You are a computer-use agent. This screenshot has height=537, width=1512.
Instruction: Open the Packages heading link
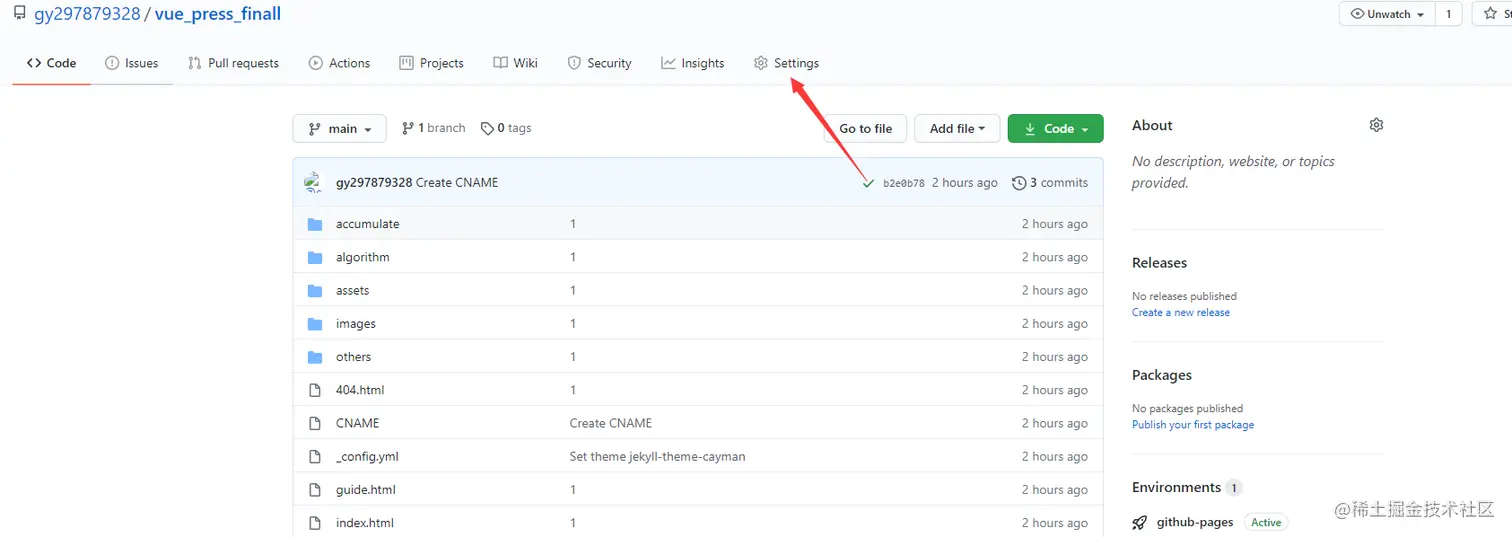(x=1162, y=375)
